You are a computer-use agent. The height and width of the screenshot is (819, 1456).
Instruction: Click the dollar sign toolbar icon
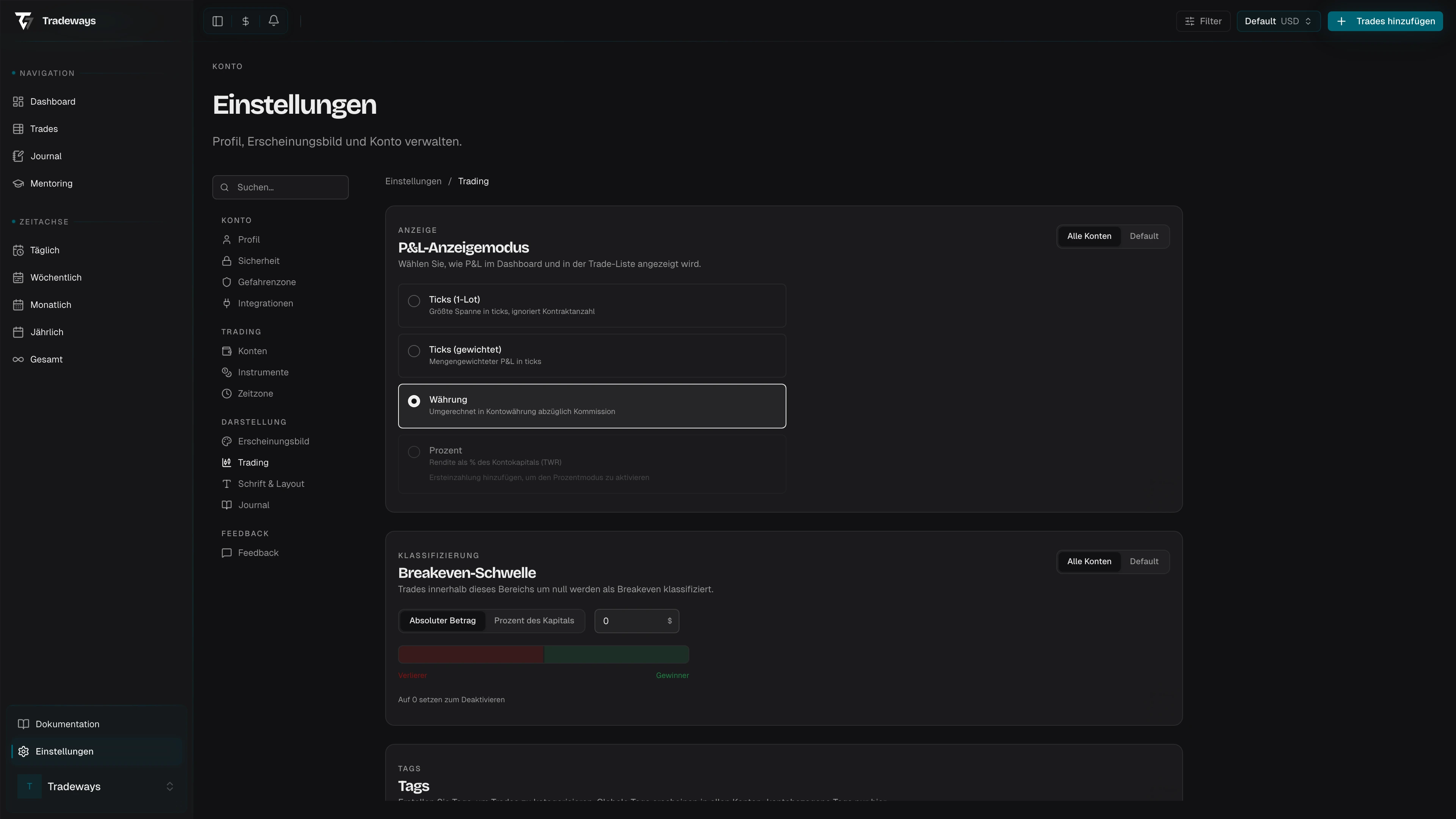(245, 21)
